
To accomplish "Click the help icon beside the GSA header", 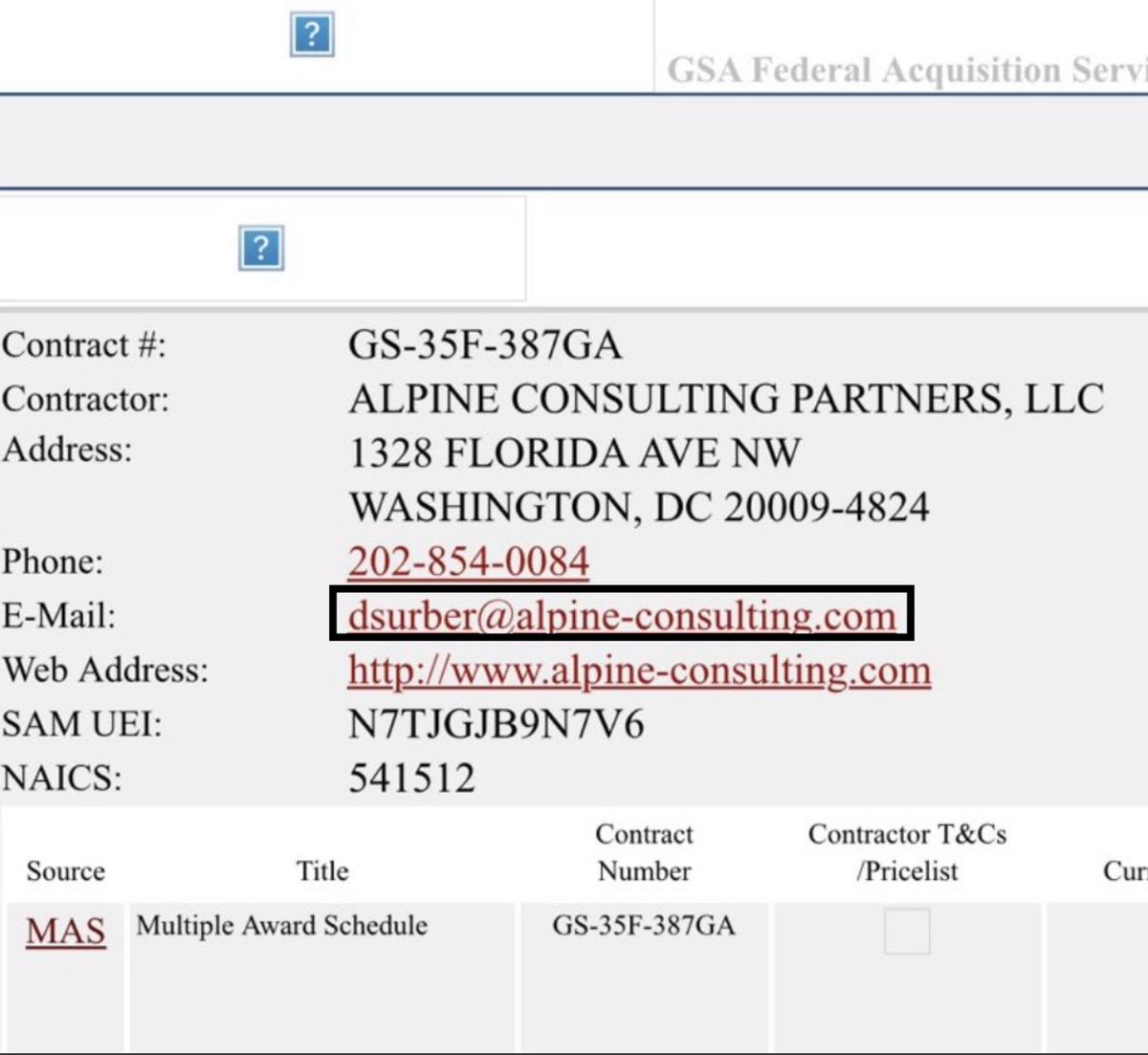I will 312,35.
